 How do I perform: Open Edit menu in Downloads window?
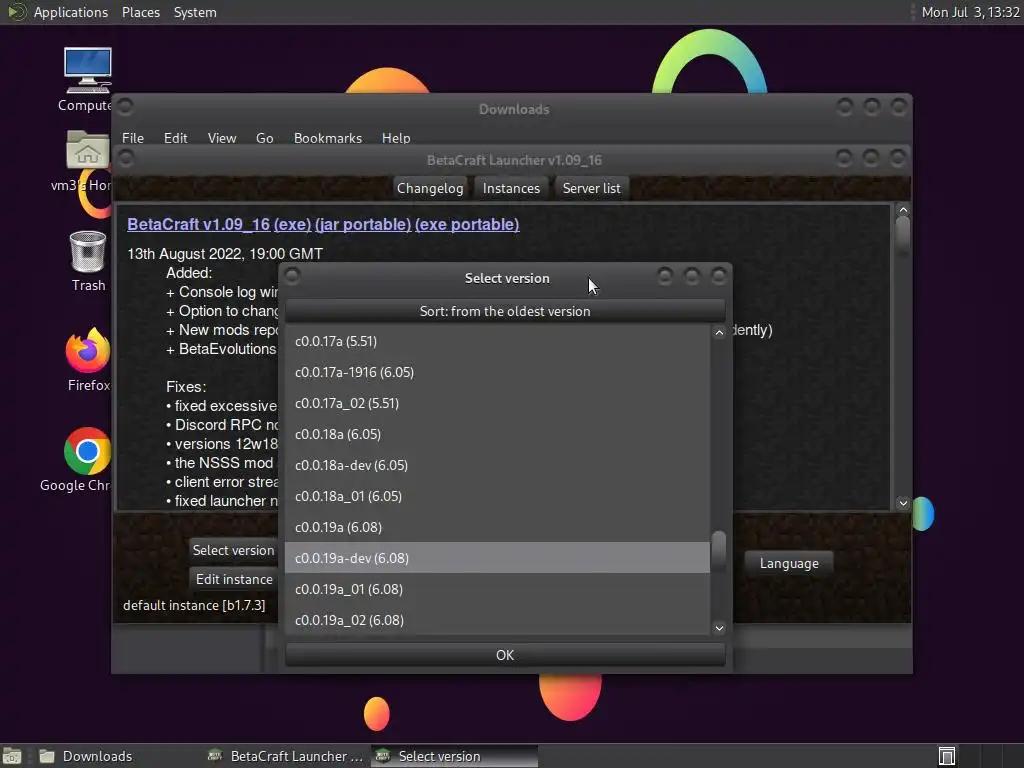pyautogui.click(x=175, y=138)
